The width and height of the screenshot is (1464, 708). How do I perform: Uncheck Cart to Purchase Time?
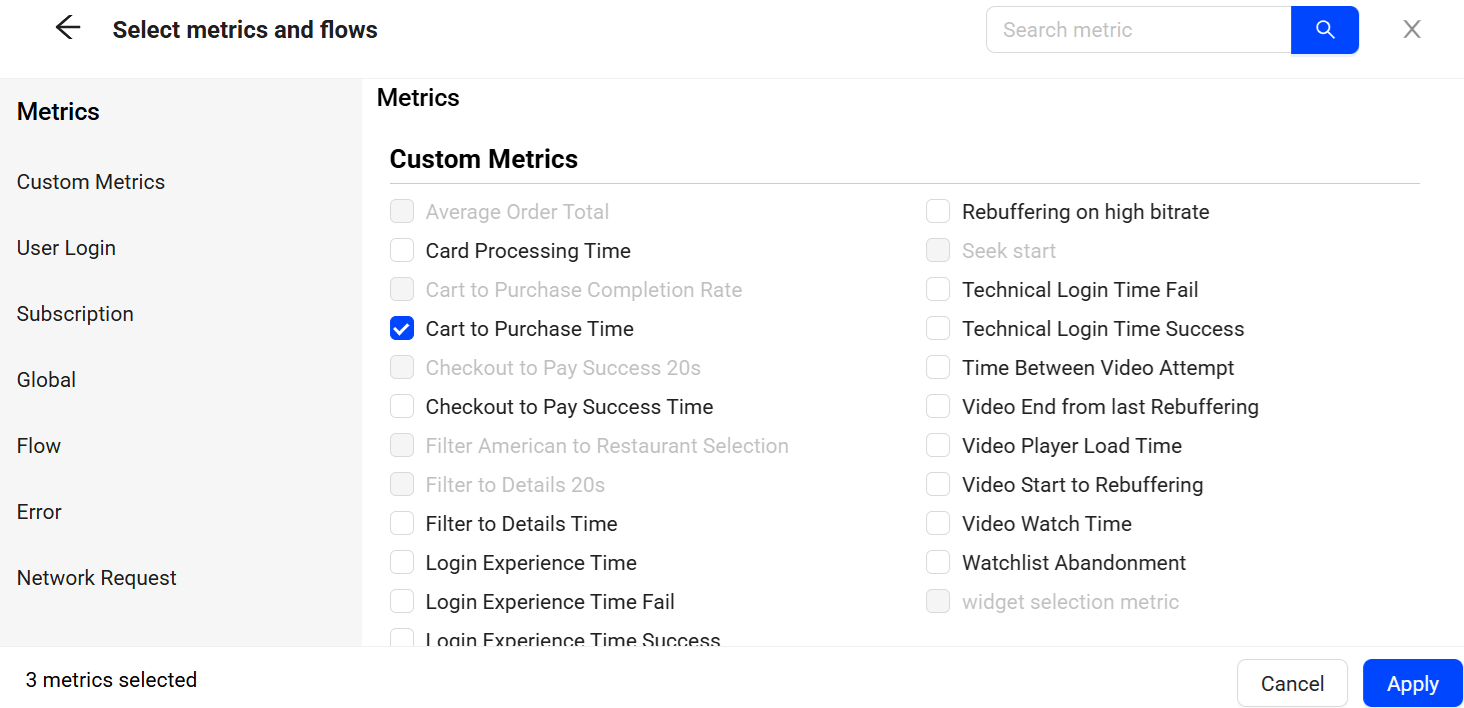(x=402, y=329)
